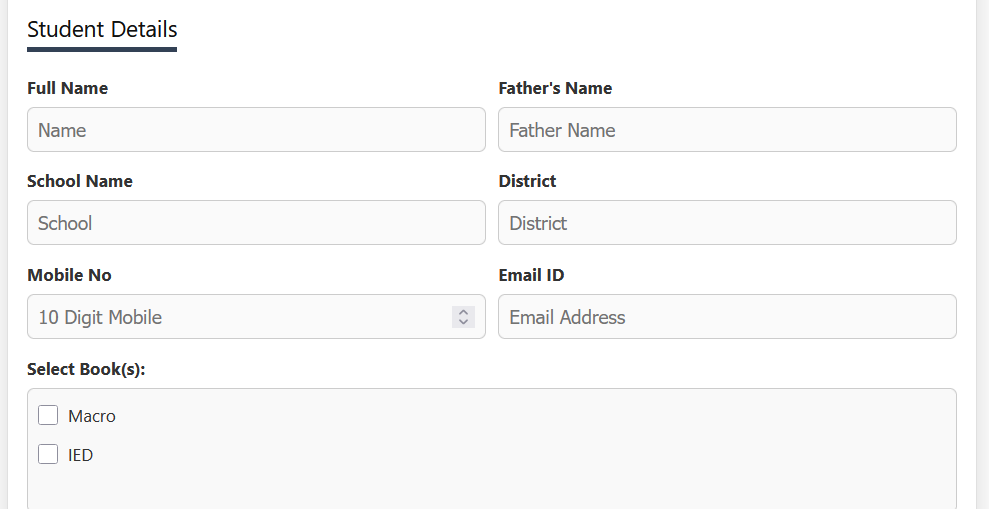Click into the District text field
The height and width of the screenshot is (509, 999).
tap(727, 223)
